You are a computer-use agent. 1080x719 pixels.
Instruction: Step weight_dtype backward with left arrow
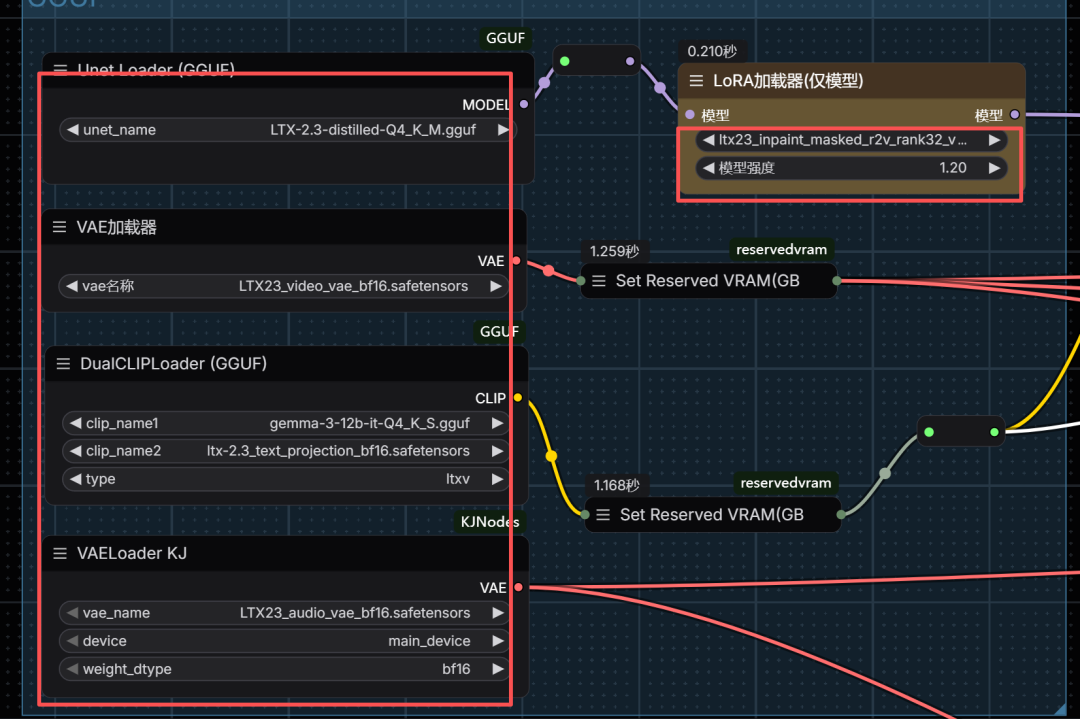(72, 669)
